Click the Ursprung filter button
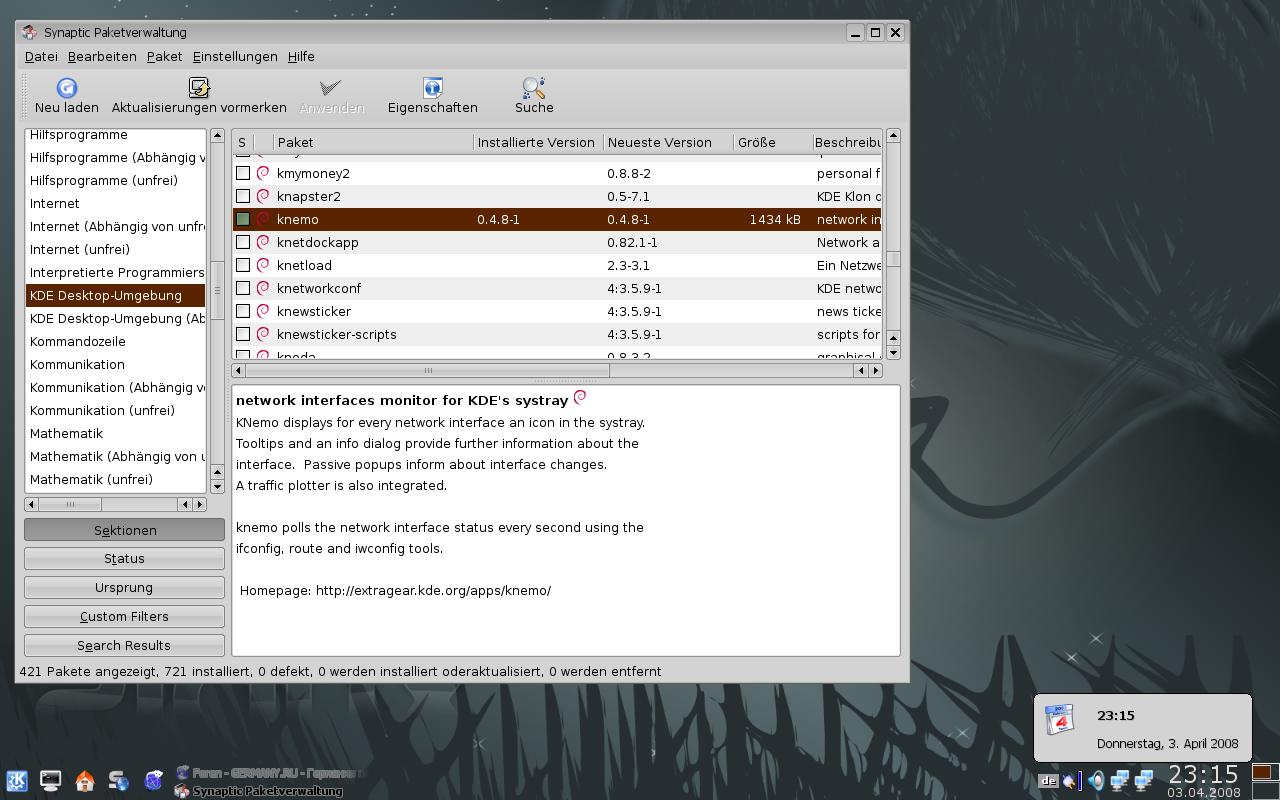 coord(124,587)
